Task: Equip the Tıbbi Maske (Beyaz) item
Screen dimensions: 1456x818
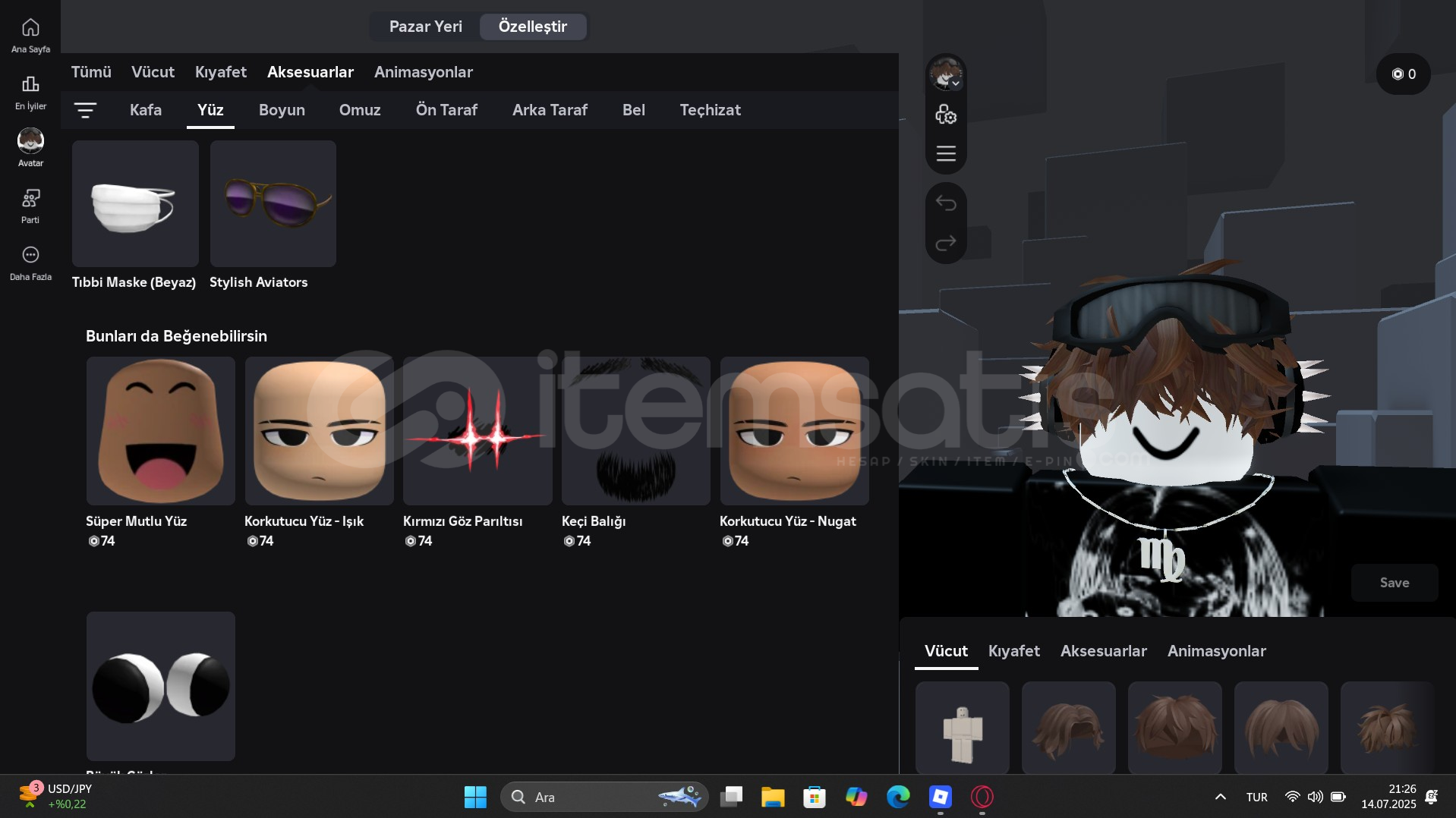Action: pos(135,203)
